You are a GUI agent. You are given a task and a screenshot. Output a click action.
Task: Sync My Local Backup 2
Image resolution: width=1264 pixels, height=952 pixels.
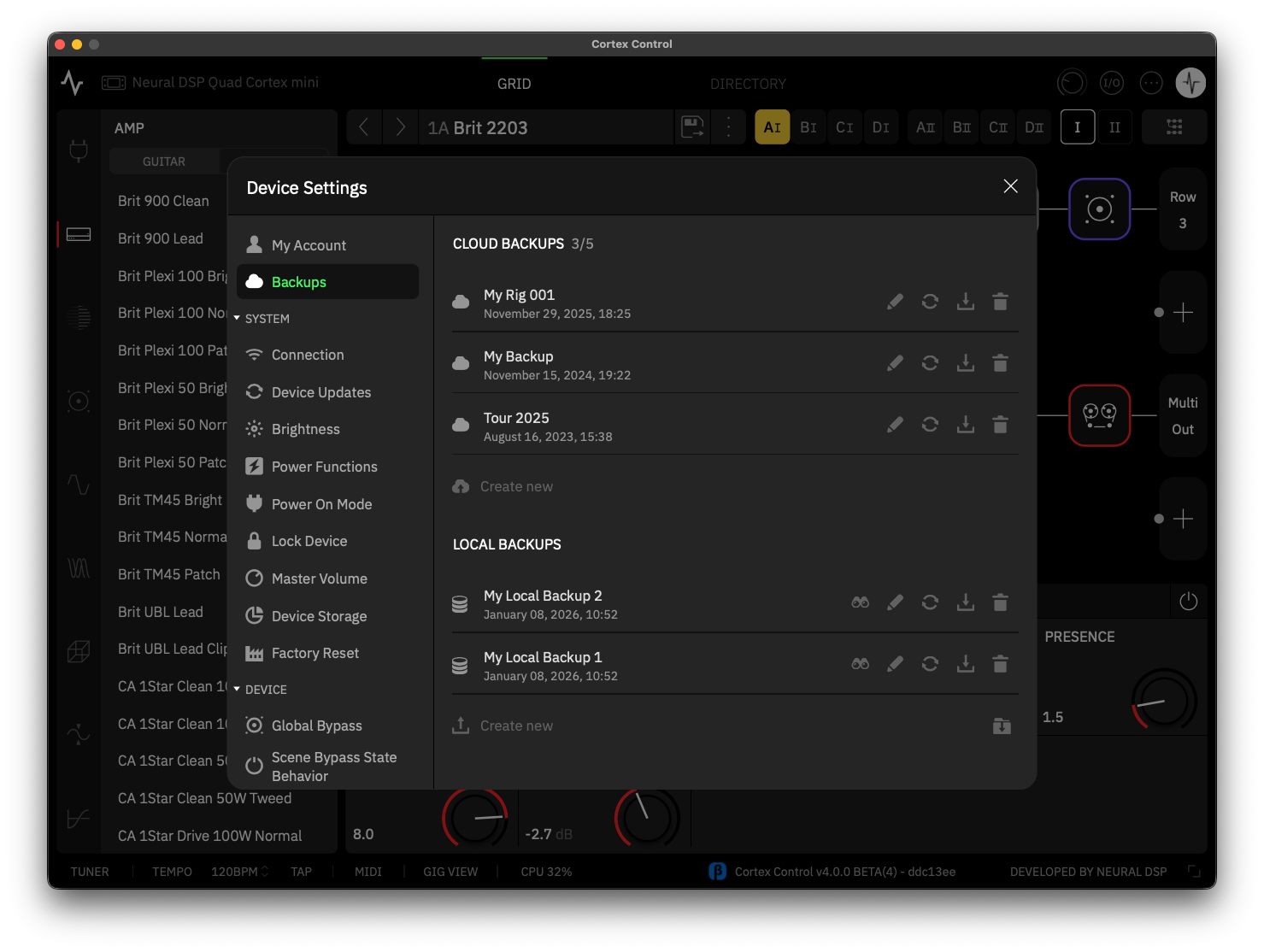930,602
